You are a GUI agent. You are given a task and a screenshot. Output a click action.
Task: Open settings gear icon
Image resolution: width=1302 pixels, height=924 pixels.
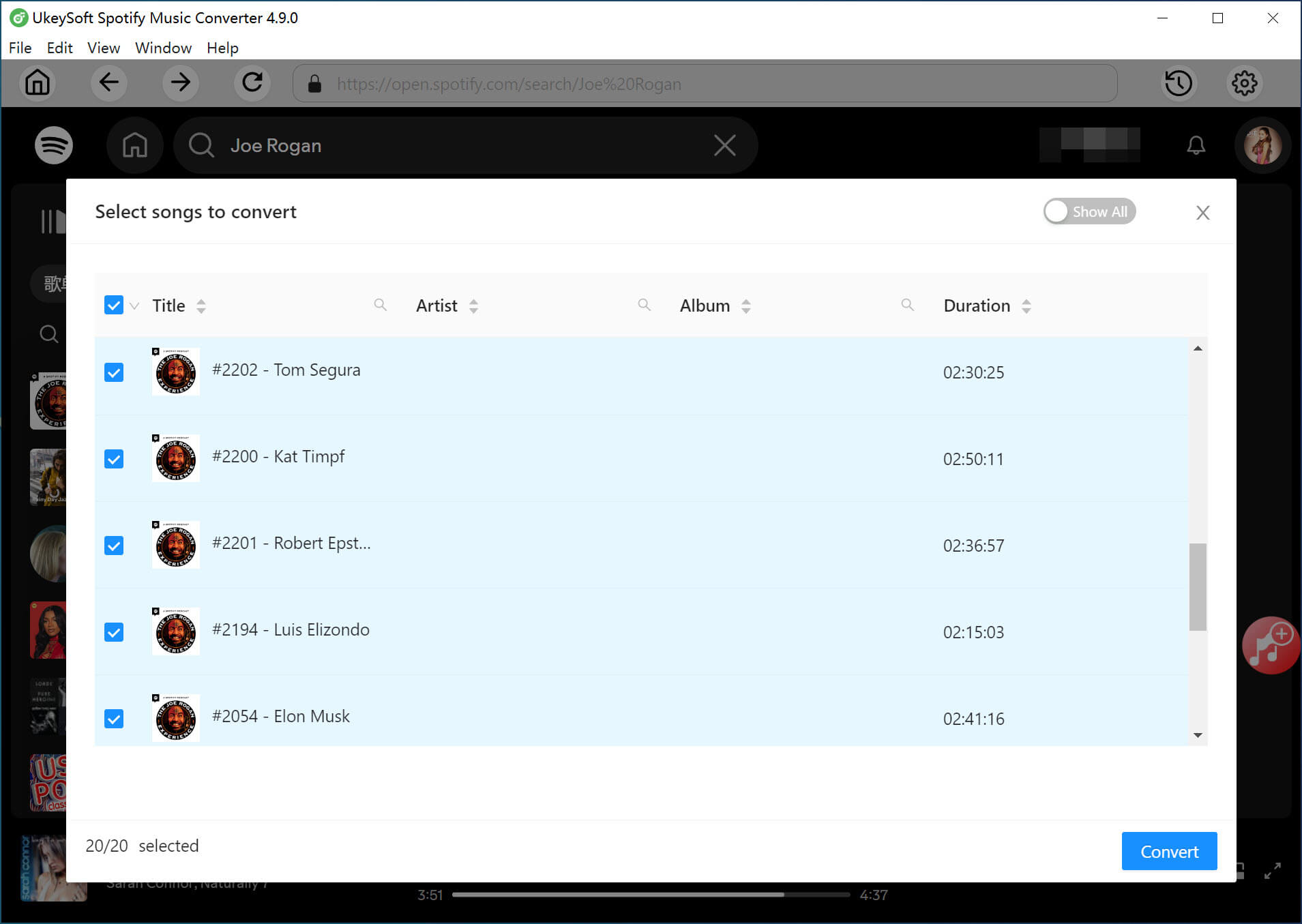[x=1245, y=83]
